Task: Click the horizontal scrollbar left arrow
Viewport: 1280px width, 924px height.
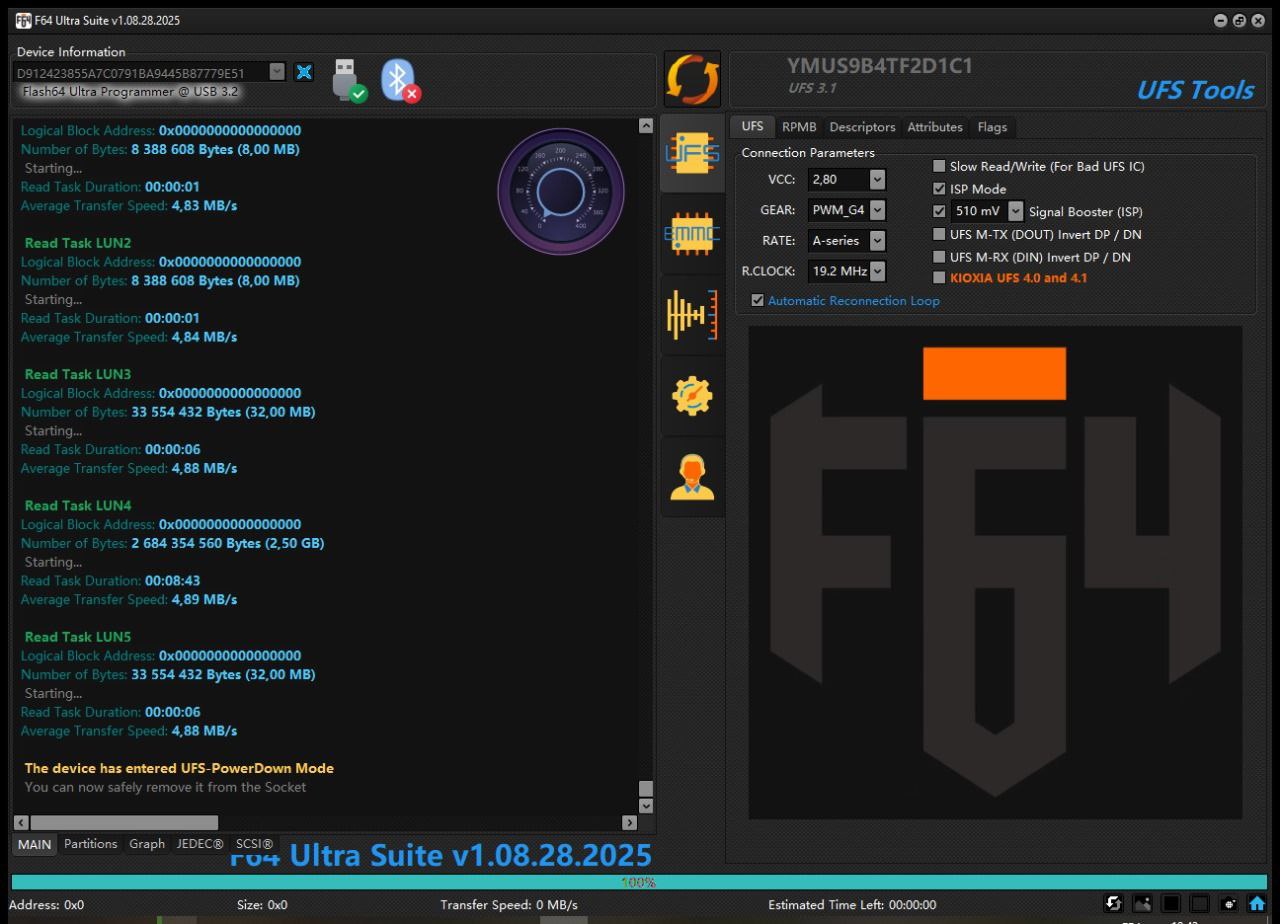Action: coord(20,822)
